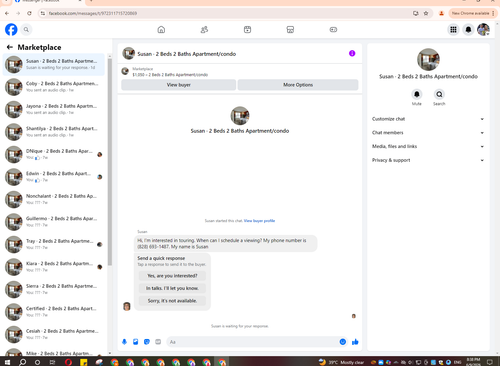Screen dimensions: 500x366
Task: Open Edwin conversation in the list
Action: pyautogui.click(x=54, y=177)
